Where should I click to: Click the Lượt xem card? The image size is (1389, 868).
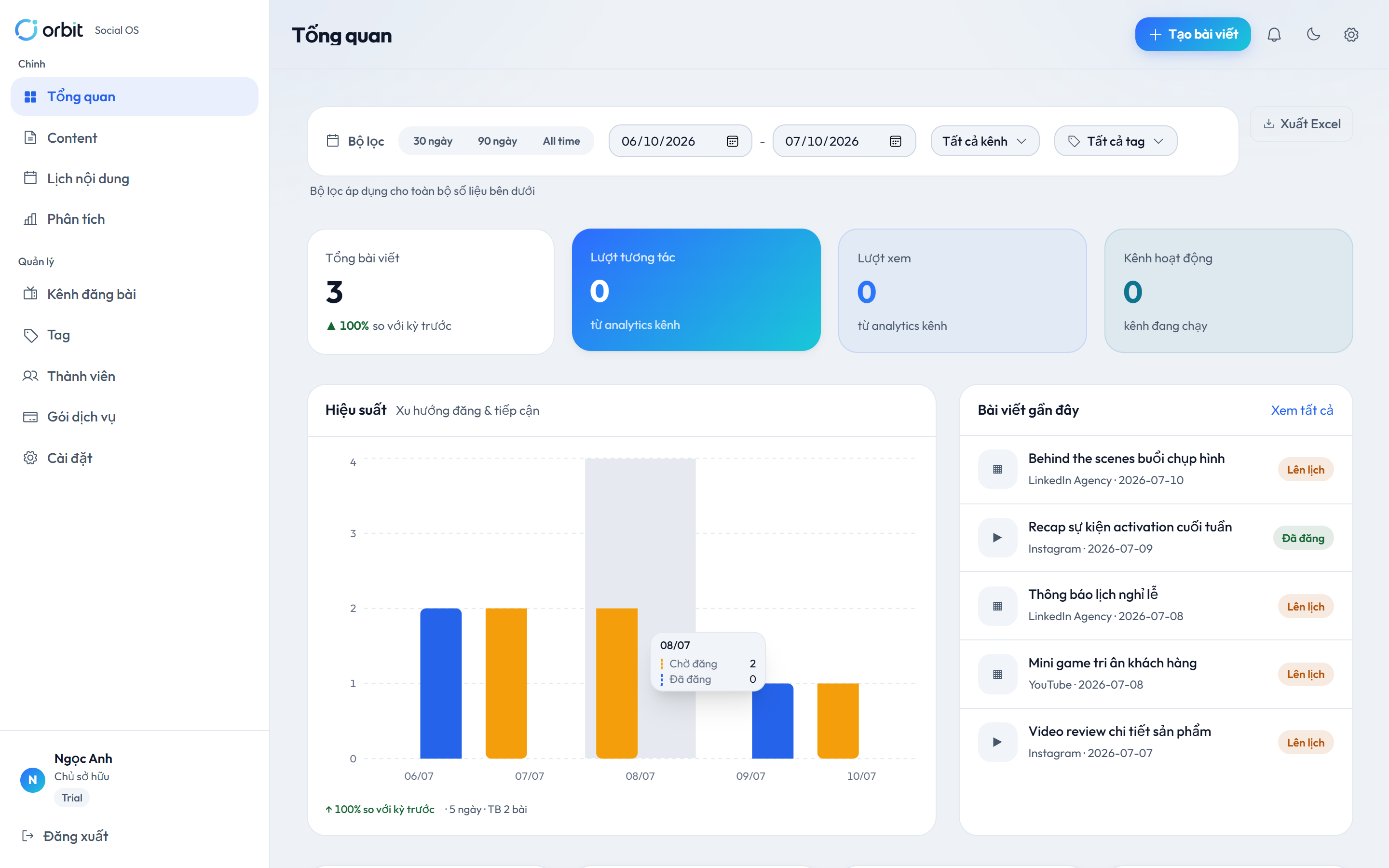[963, 290]
